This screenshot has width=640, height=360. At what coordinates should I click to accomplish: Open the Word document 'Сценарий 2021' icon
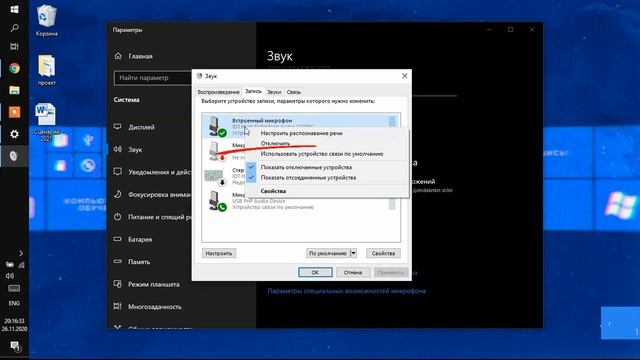[46, 122]
